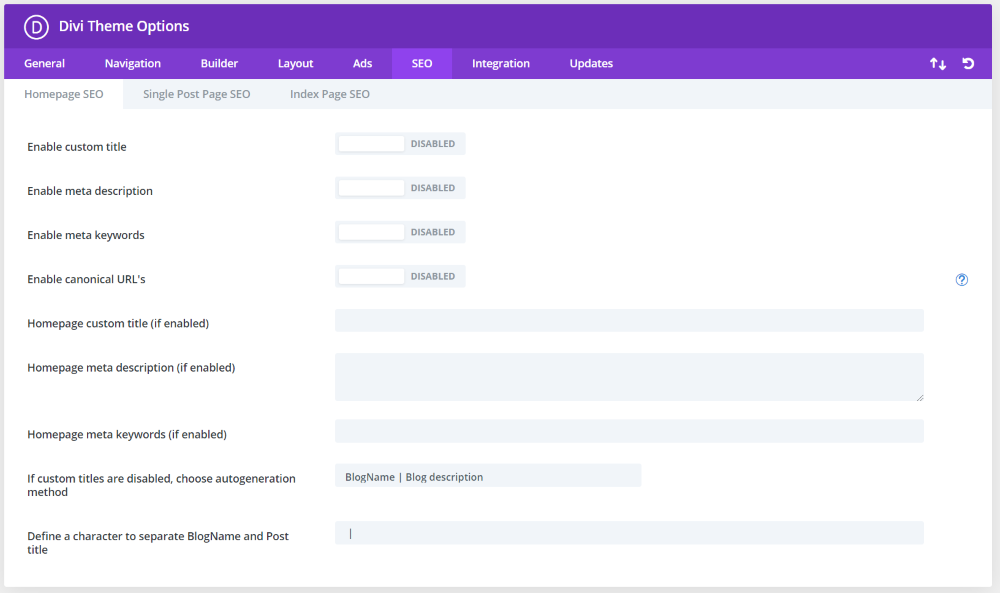1000x593 pixels.
Task: Select the SEO tab
Action: point(422,64)
